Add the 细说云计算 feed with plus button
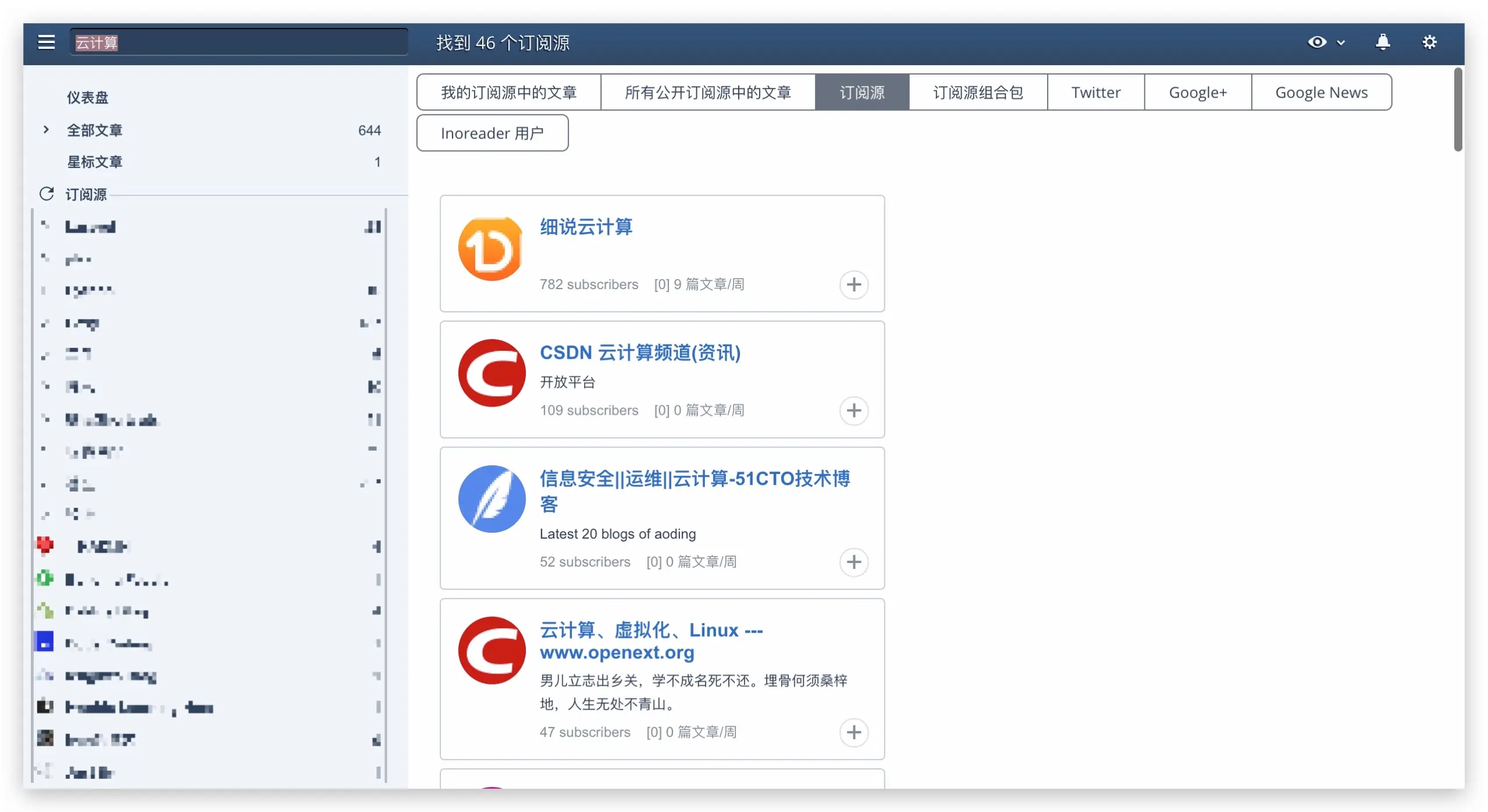This screenshot has width=1488, height=812. [853, 284]
